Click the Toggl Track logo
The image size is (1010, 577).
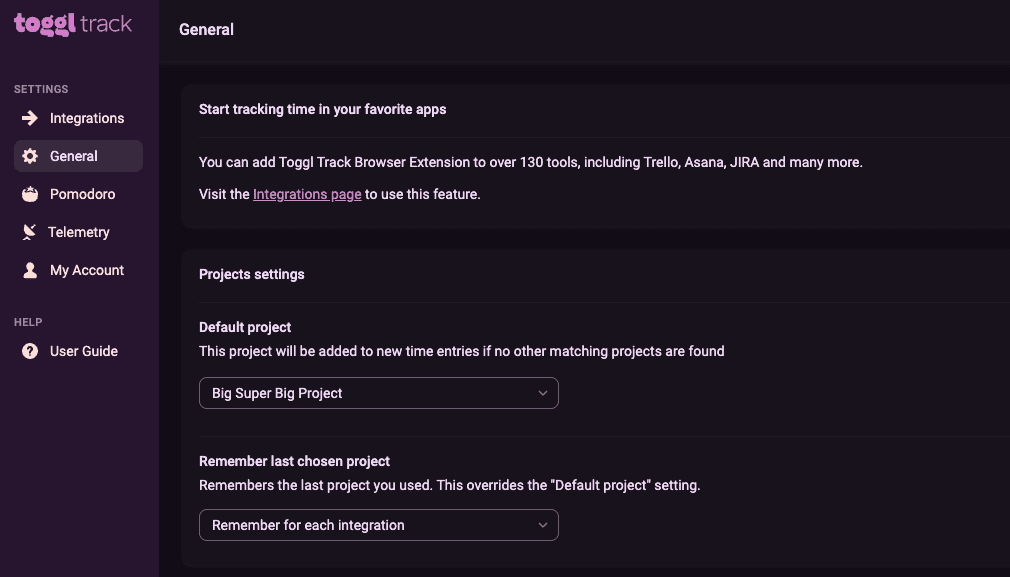pos(73,24)
